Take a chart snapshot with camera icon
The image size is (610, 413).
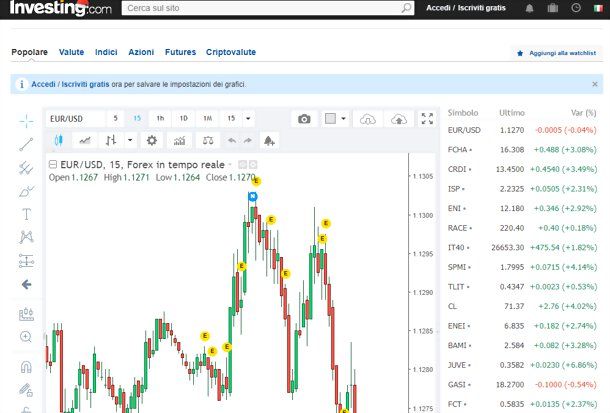[x=304, y=119]
